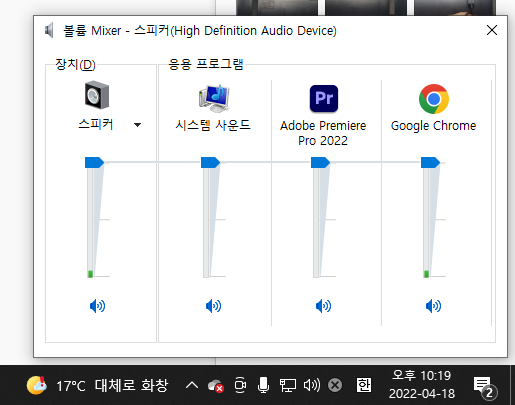Click the Adobe Premiere Pro icon

click(x=324, y=98)
